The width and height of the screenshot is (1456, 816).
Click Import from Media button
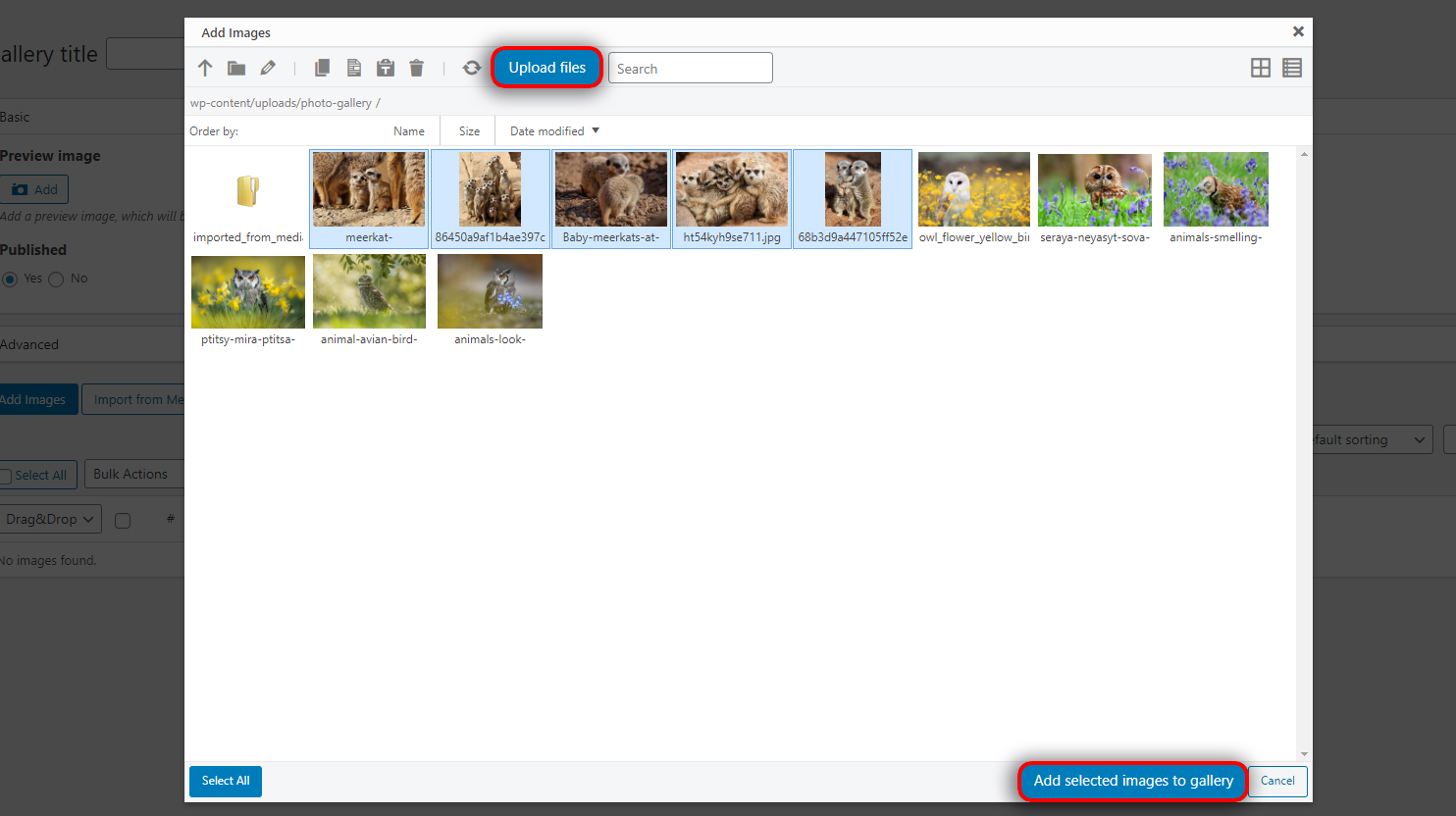pos(134,399)
